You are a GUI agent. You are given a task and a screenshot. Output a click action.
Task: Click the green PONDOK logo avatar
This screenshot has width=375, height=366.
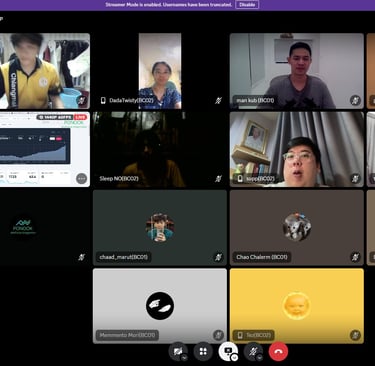[23, 227]
